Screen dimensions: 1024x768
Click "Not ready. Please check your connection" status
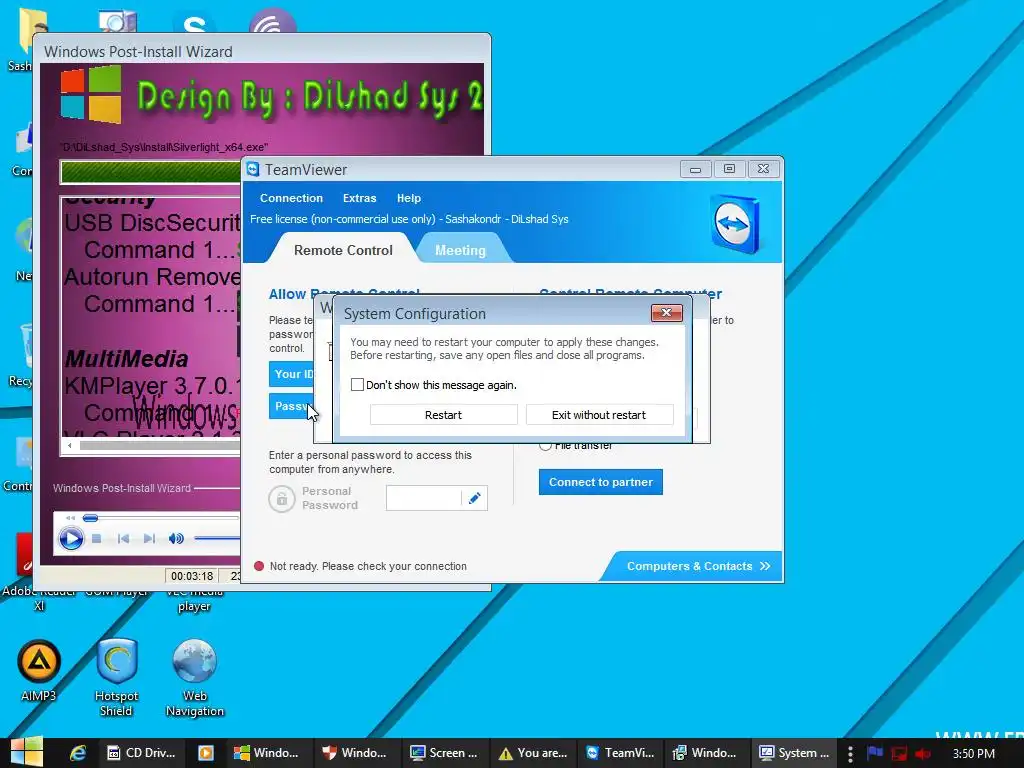[368, 566]
